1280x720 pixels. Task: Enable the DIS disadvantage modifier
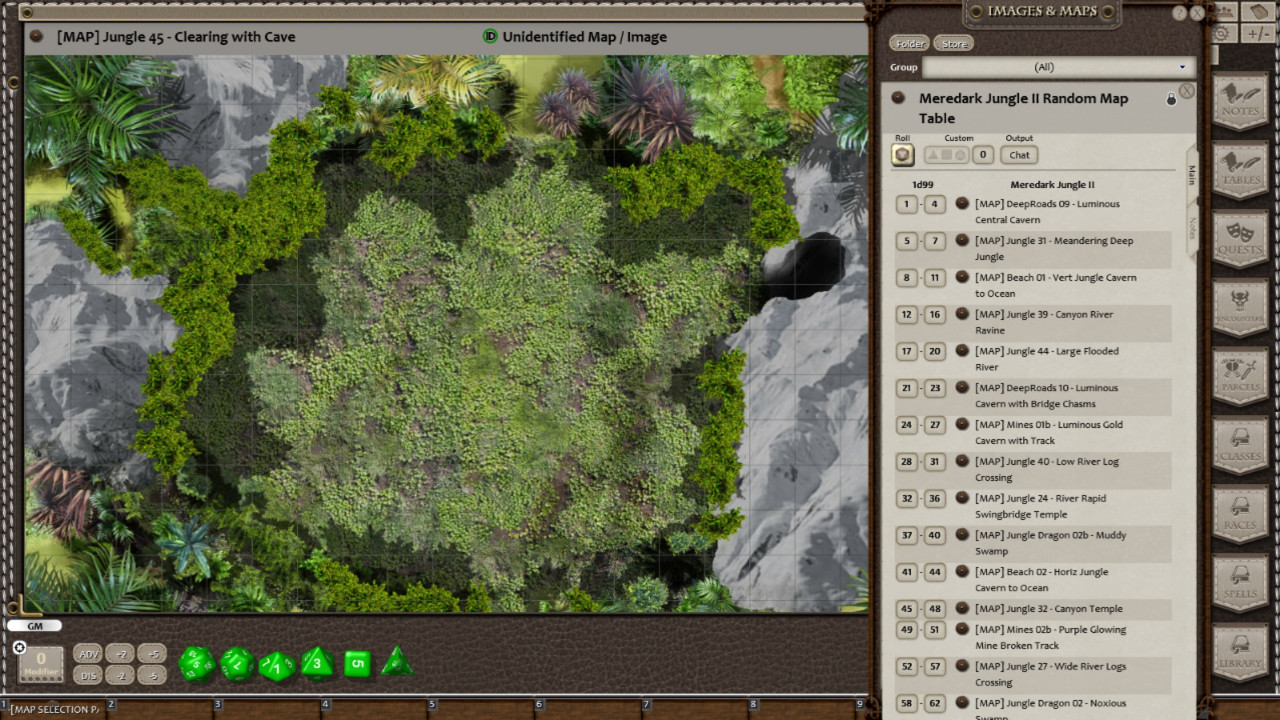pyautogui.click(x=88, y=675)
